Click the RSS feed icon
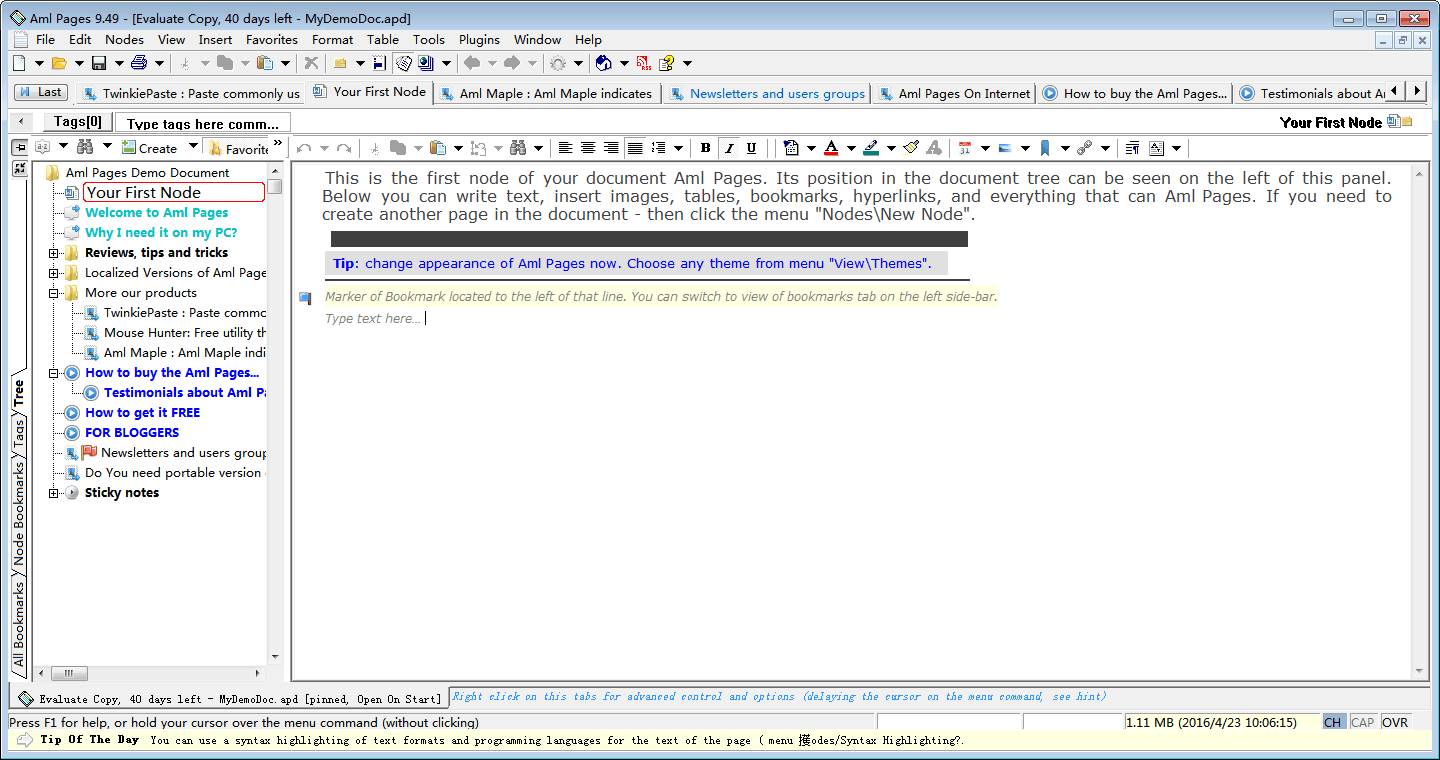 click(644, 63)
